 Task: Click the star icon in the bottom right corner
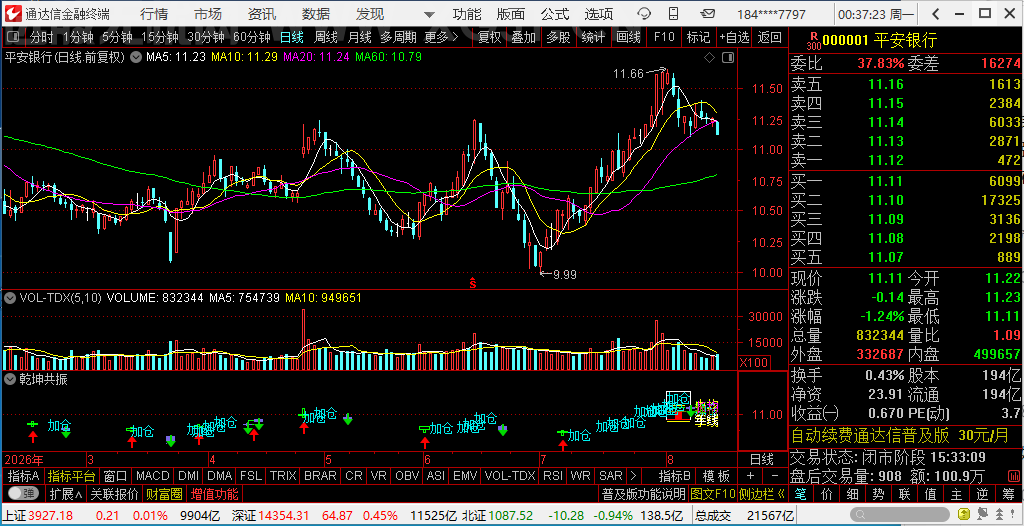tap(1012, 516)
